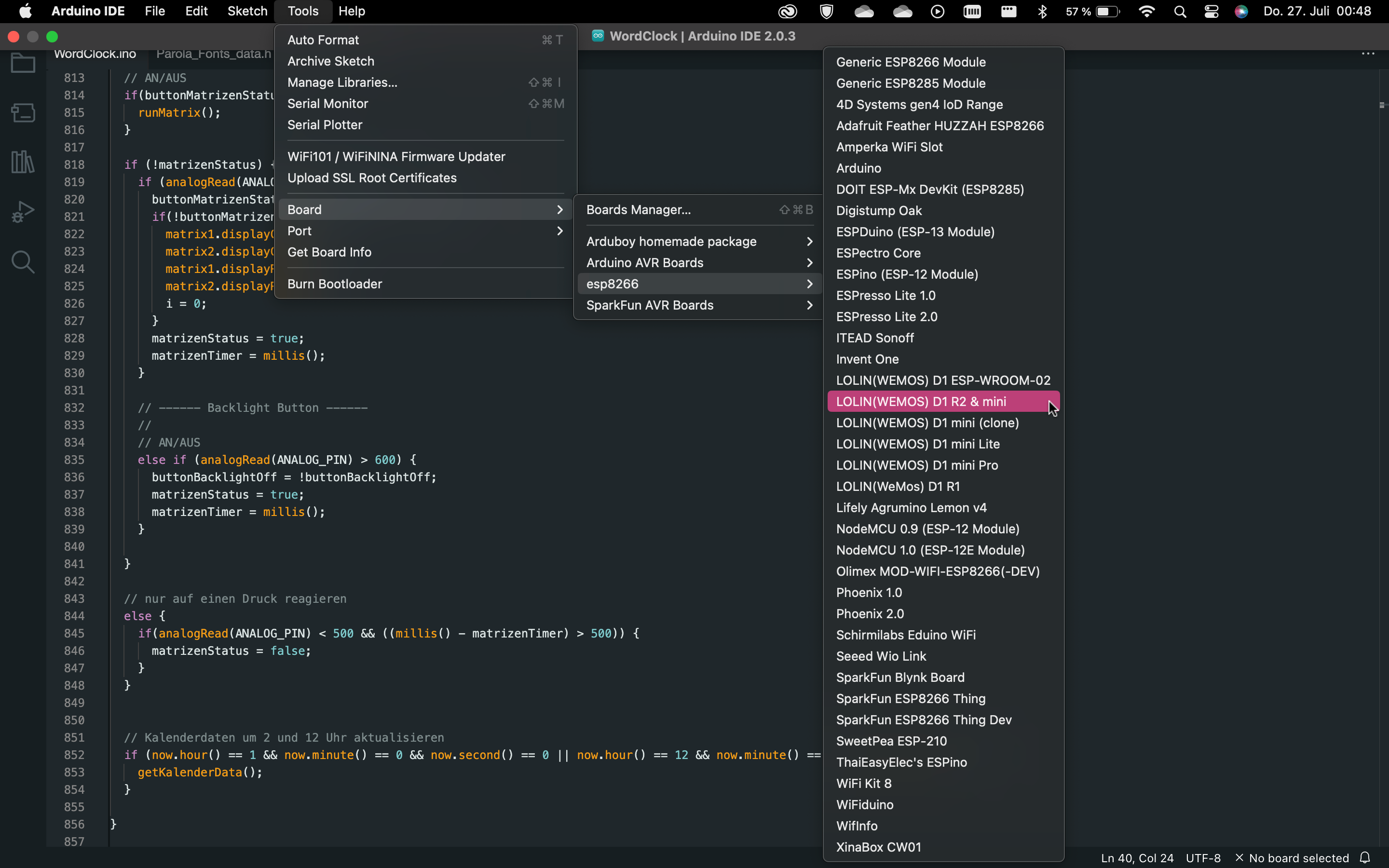
Task: Open Control Center icon
Action: pyautogui.click(x=1211, y=11)
